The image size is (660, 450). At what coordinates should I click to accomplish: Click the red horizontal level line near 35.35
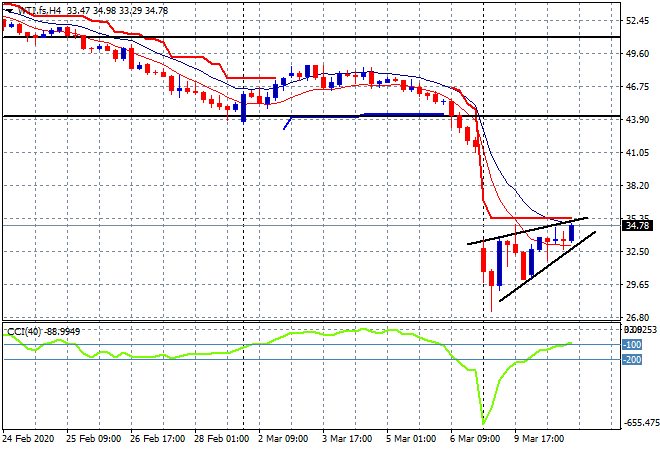click(x=531, y=218)
